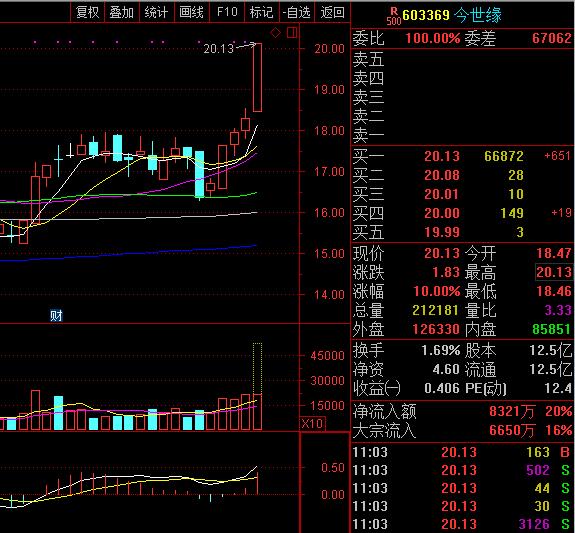Open the 叠加 overlay option
The width and height of the screenshot is (575, 533).
121,12
